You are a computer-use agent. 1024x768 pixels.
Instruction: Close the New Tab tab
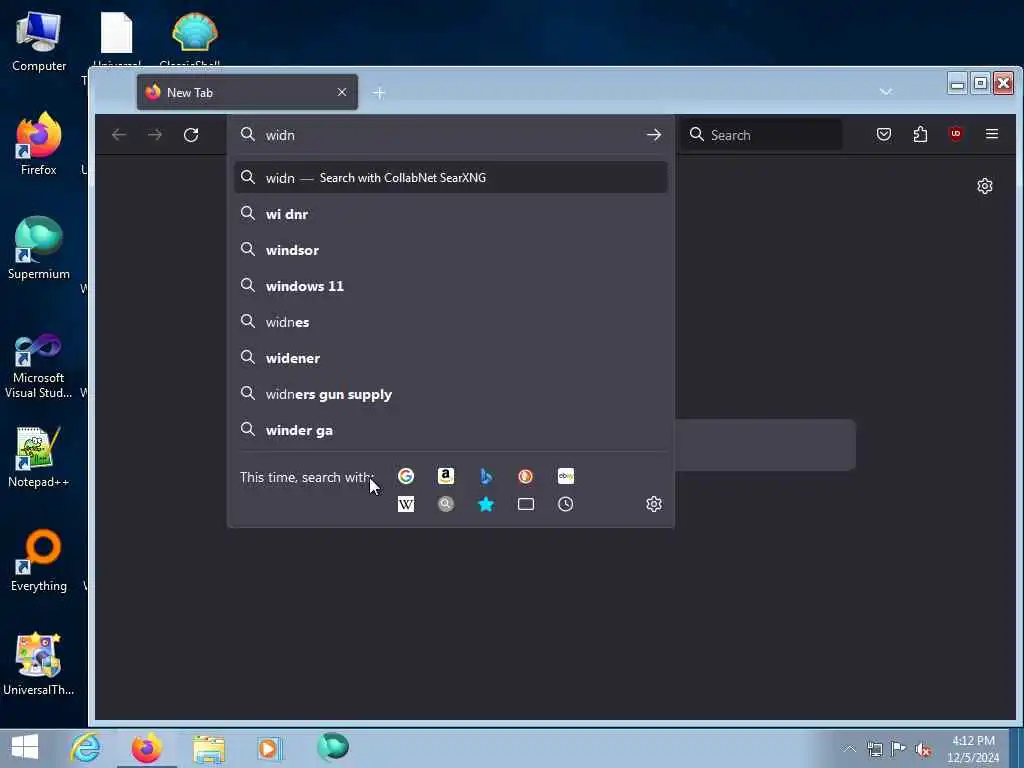(342, 92)
